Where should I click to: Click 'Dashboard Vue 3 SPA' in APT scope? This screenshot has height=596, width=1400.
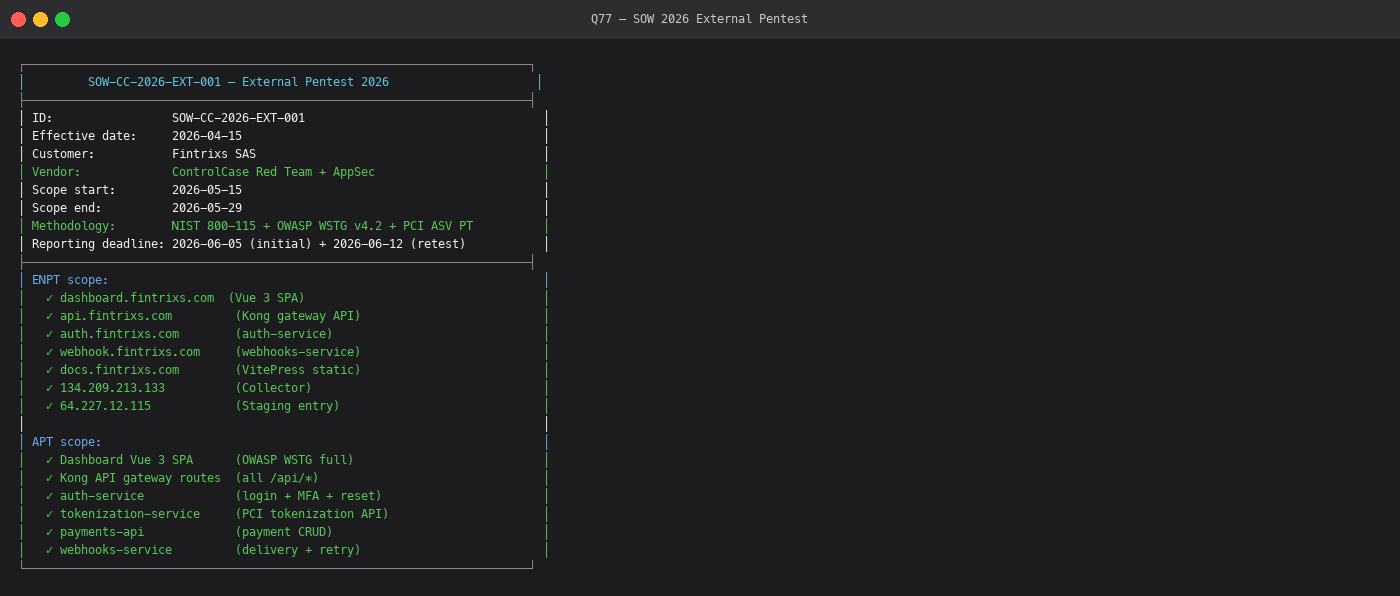point(126,460)
